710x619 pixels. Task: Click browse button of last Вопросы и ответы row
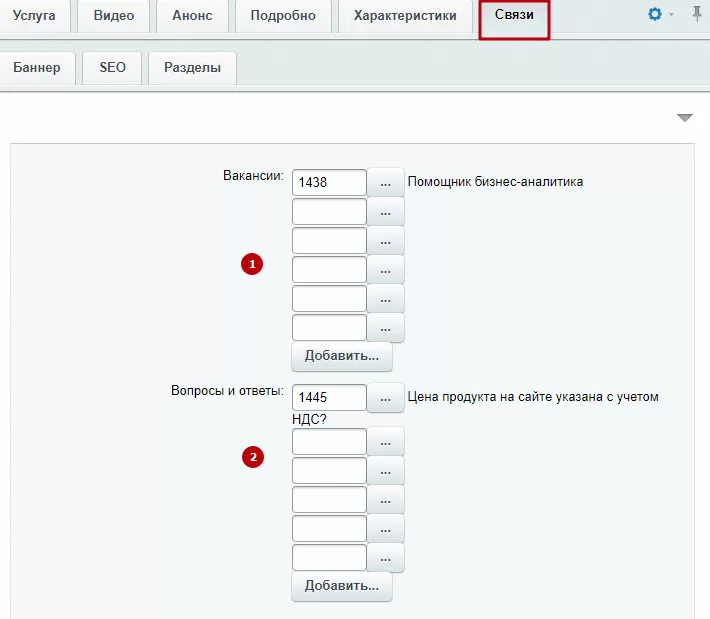(385, 558)
